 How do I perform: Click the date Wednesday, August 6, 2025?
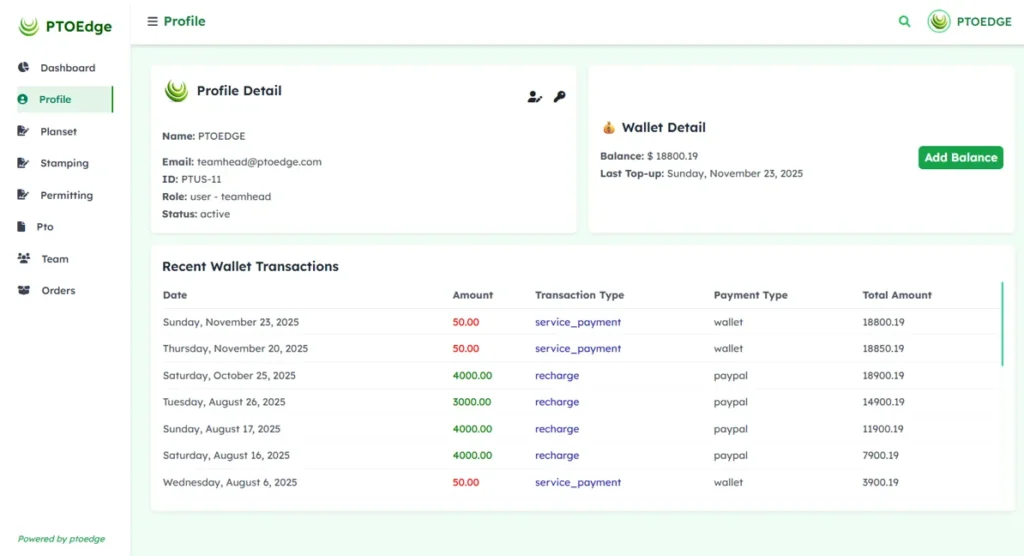click(230, 482)
